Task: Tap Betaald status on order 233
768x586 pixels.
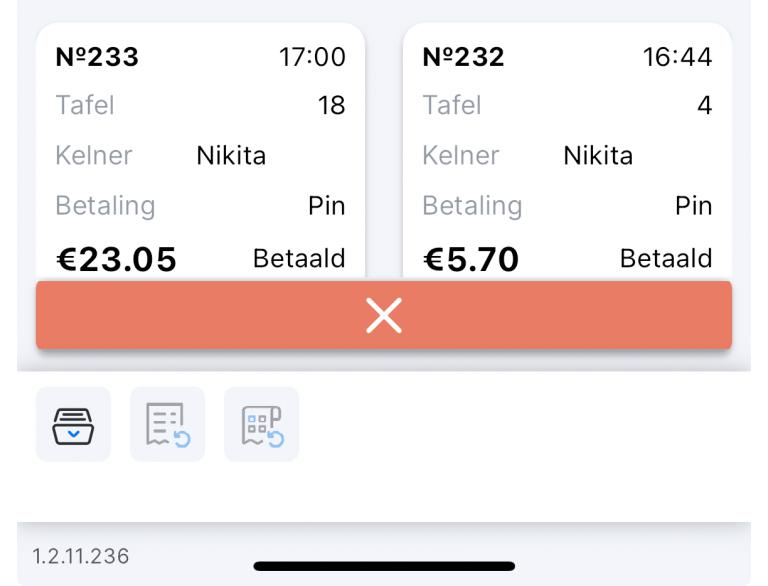Action: 299,258
